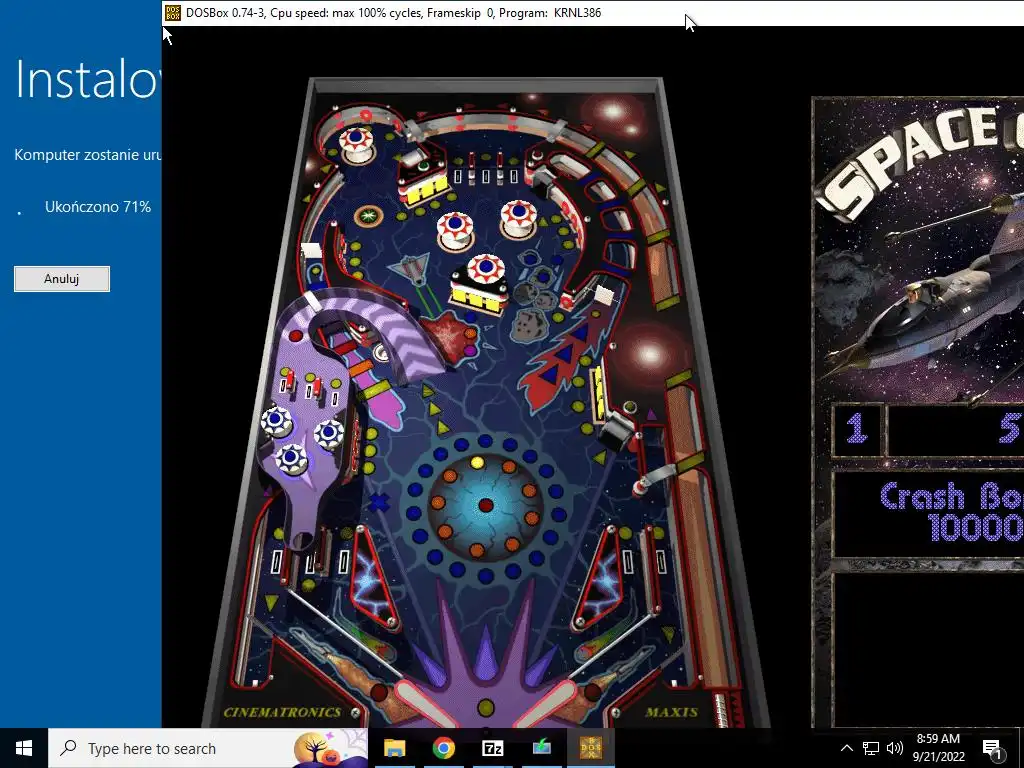Open notification center icon

click(993, 748)
